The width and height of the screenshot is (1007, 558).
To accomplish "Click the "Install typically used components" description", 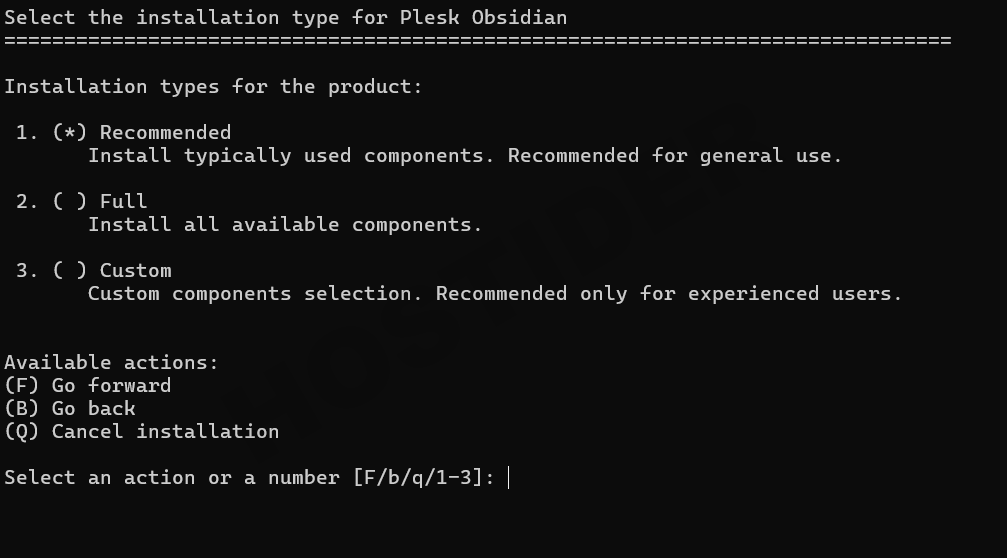I will pos(465,156).
